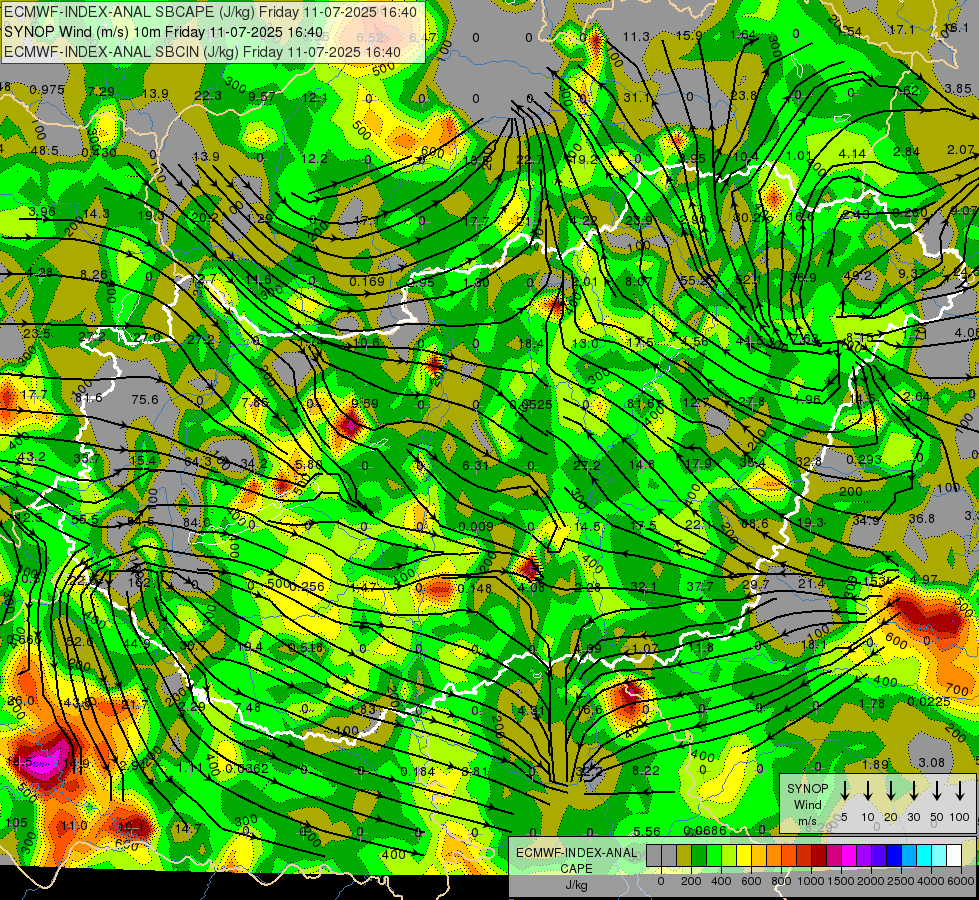
Task: Click the station value 0.293
Action: coord(864,460)
